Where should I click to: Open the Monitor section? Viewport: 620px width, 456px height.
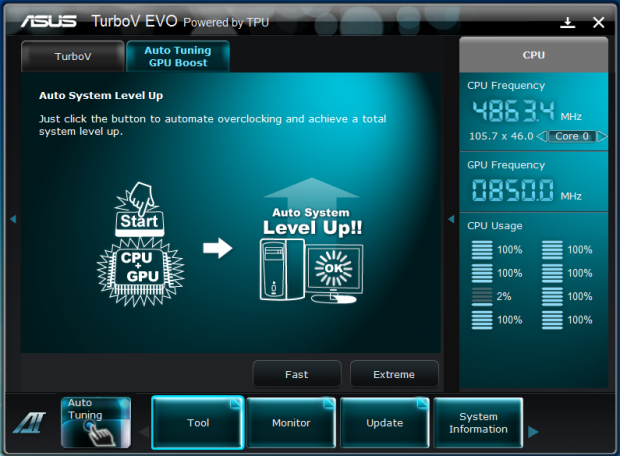291,423
